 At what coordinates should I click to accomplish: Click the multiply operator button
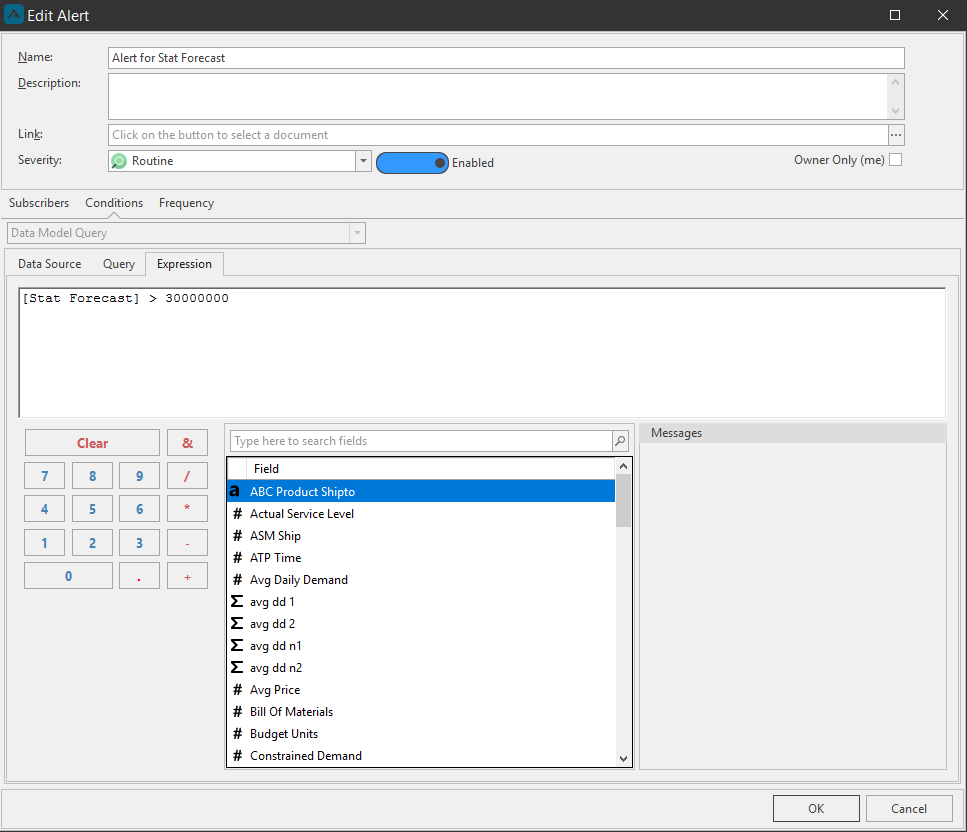point(187,509)
